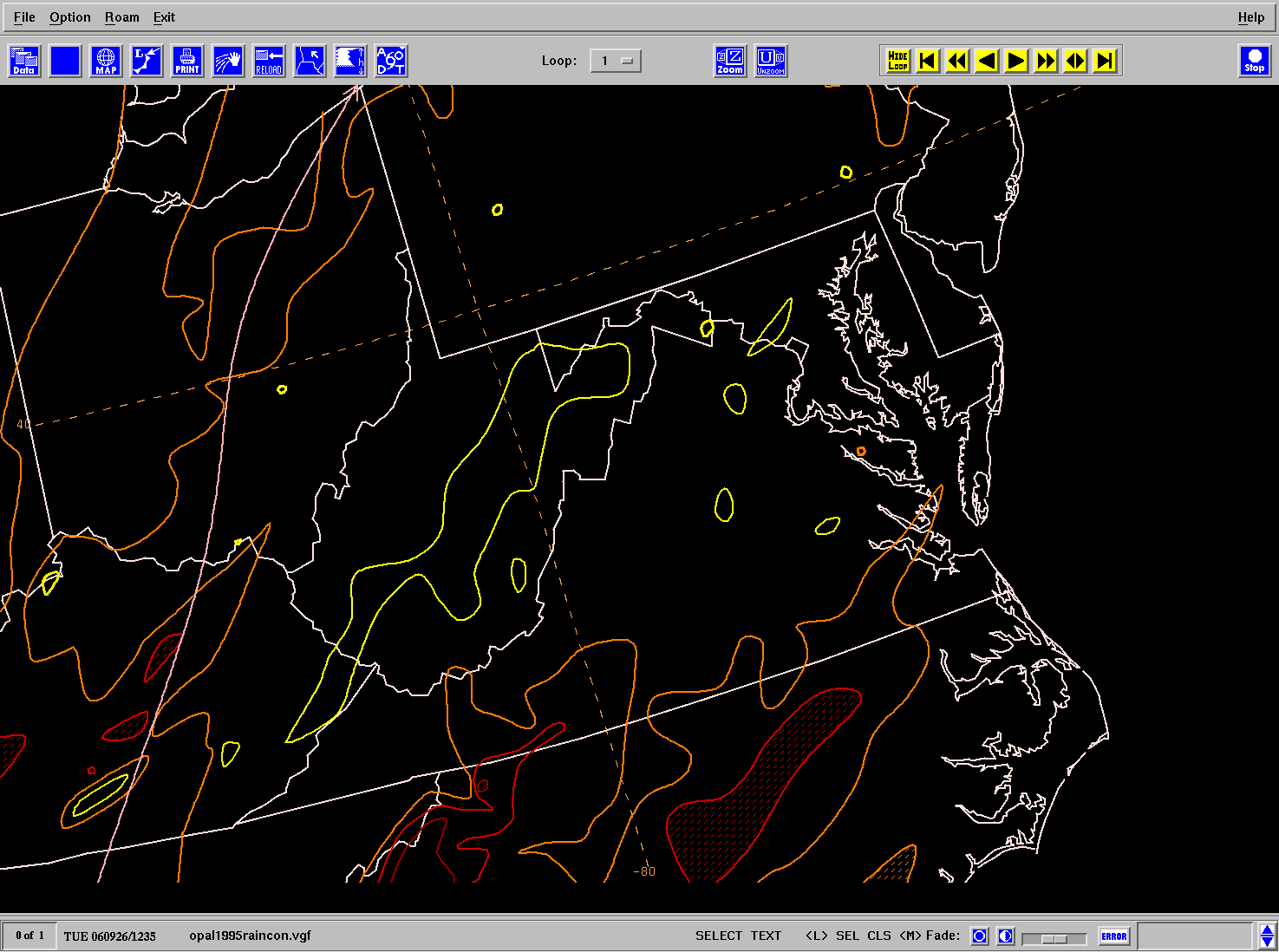Open the Option menu
The image size is (1279, 952).
coord(70,17)
